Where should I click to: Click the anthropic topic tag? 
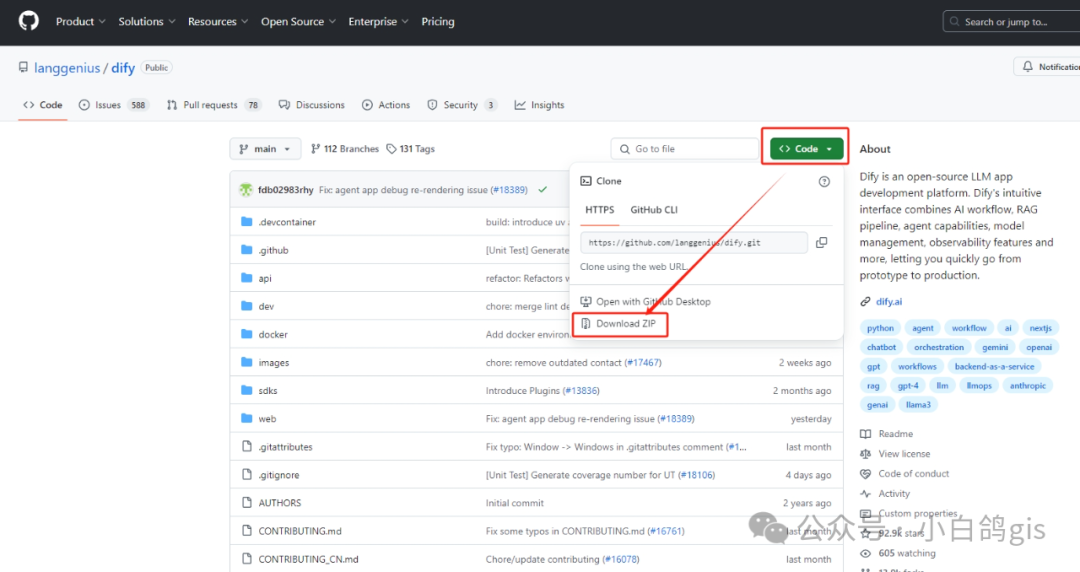pyautogui.click(x=1028, y=386)
